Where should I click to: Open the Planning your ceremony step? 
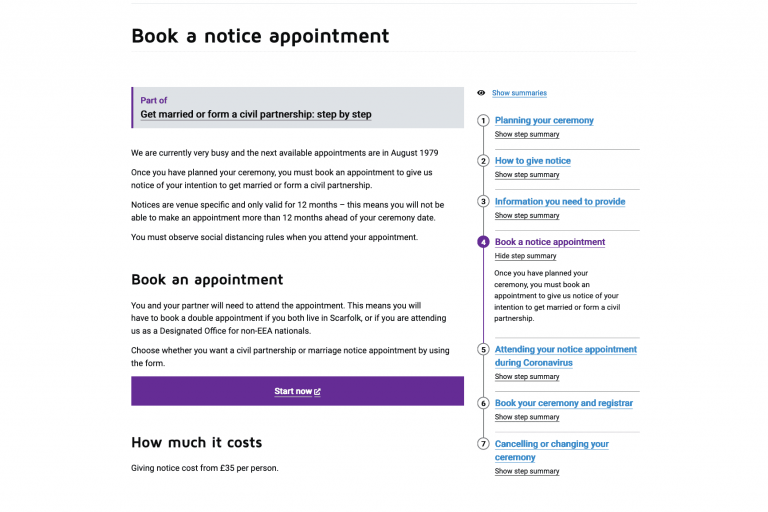coord(544,121)
